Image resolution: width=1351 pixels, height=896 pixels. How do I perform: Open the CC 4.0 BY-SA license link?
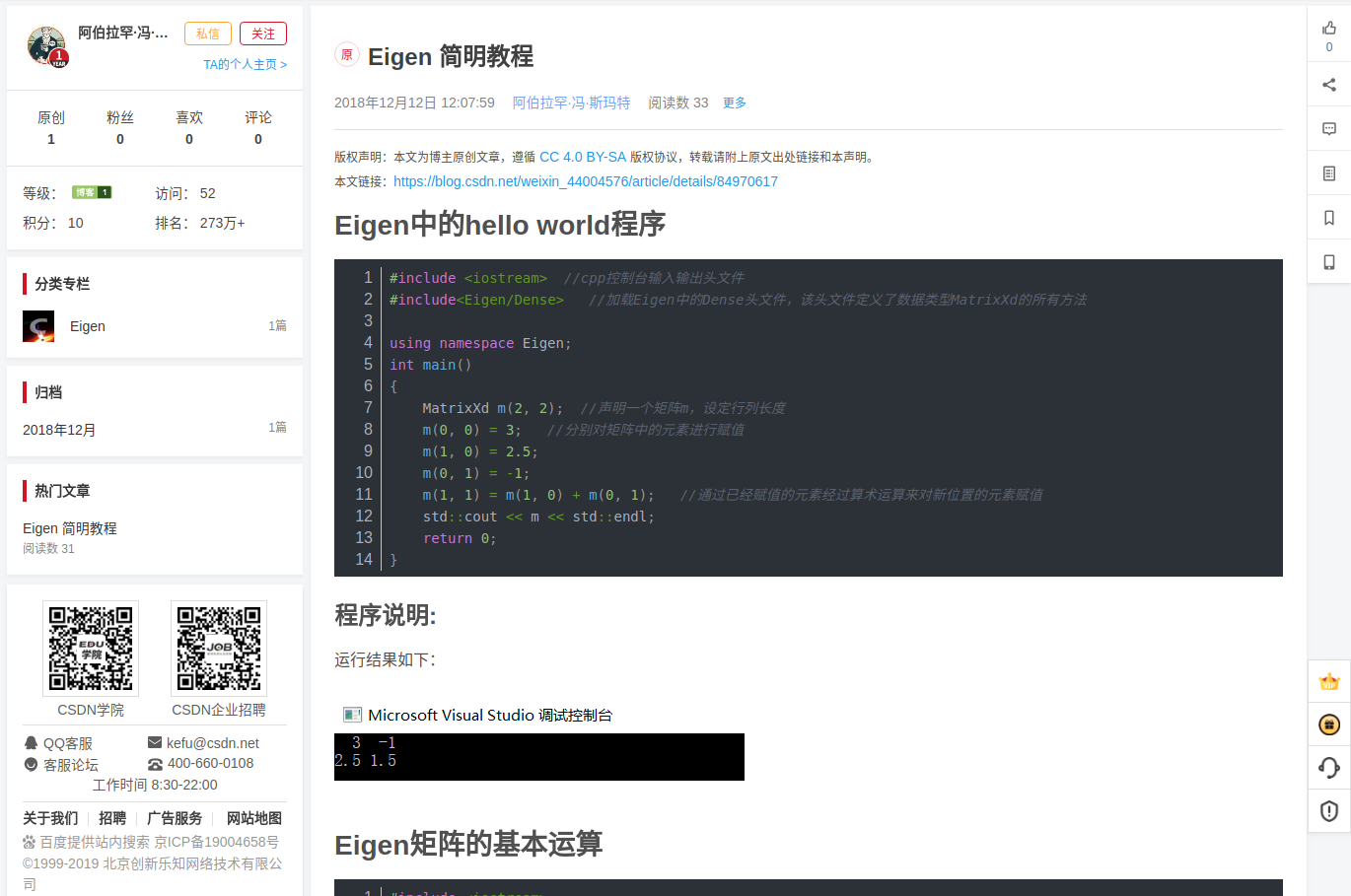tap(583, 157)
